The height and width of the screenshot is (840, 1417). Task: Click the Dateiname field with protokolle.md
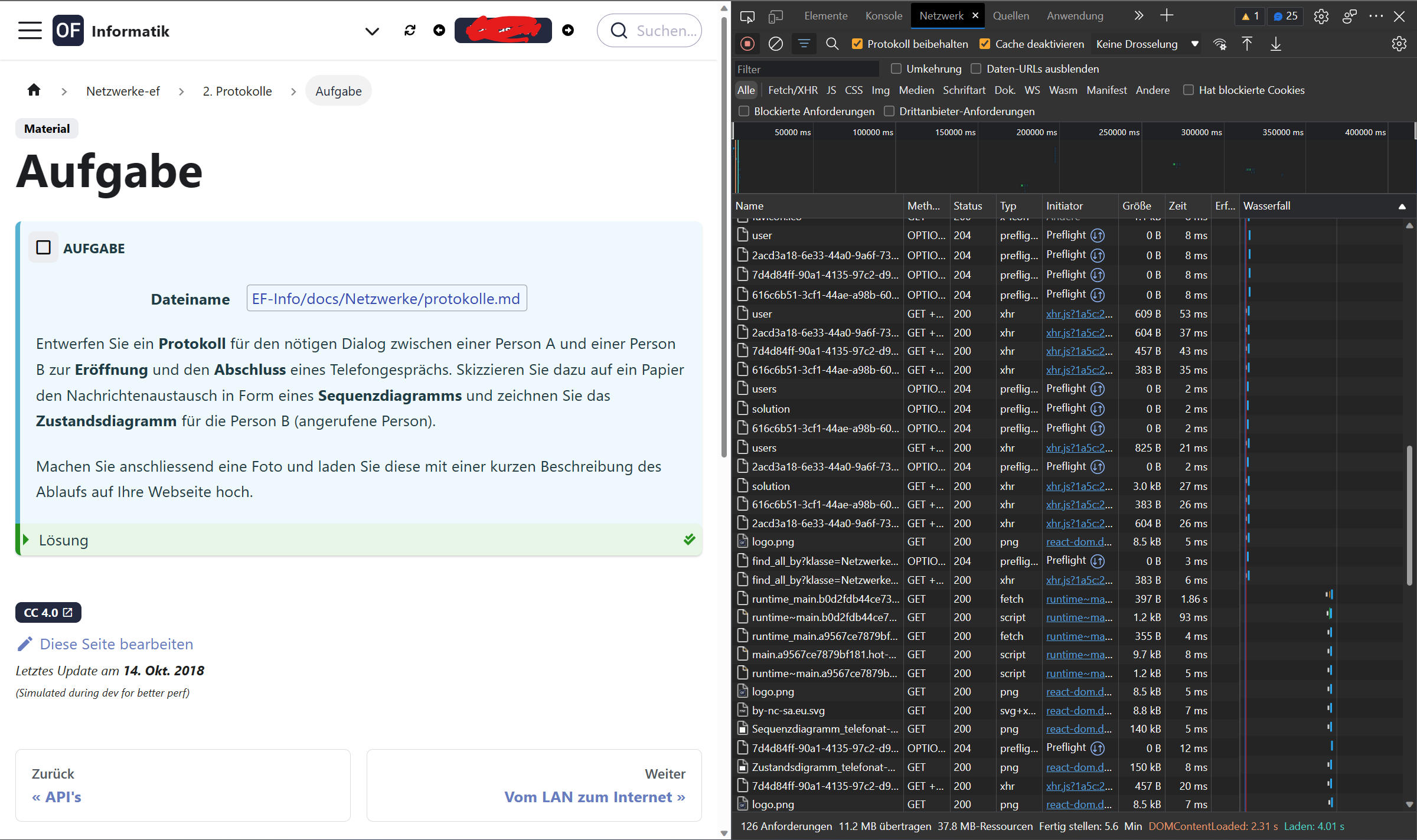386,299
